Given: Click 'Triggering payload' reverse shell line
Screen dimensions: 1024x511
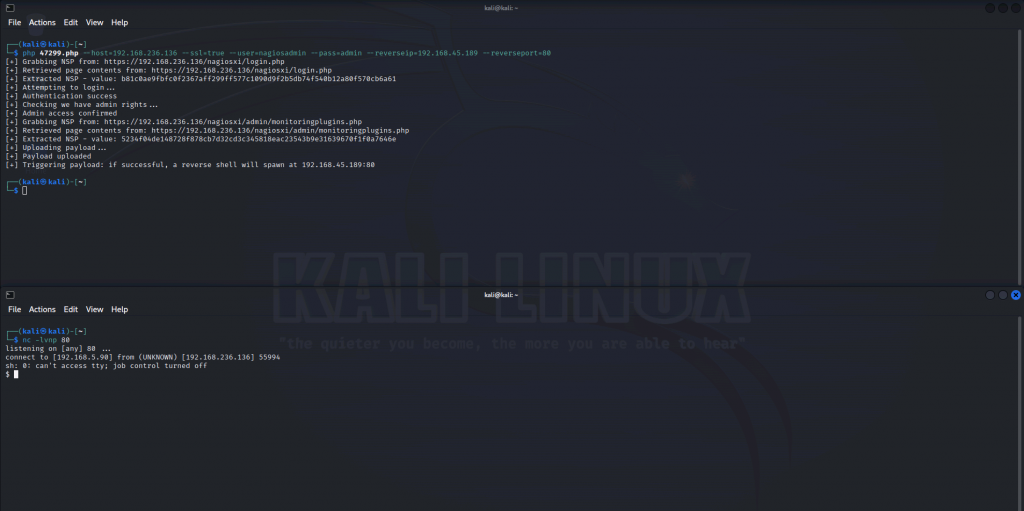Looking at the screenshot, I should pos(190,165).
